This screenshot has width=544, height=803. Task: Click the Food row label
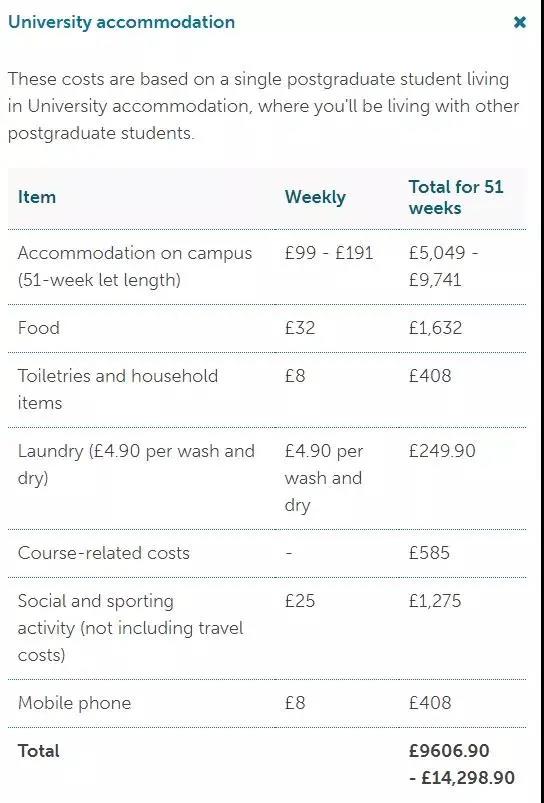38,328
